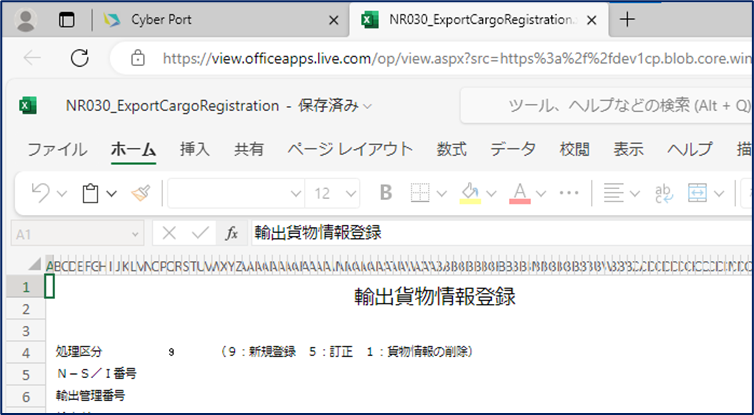The width and height of the screenshot is (754, 415).
Task: Open the text alignment icon
Action: click(614, 192)
